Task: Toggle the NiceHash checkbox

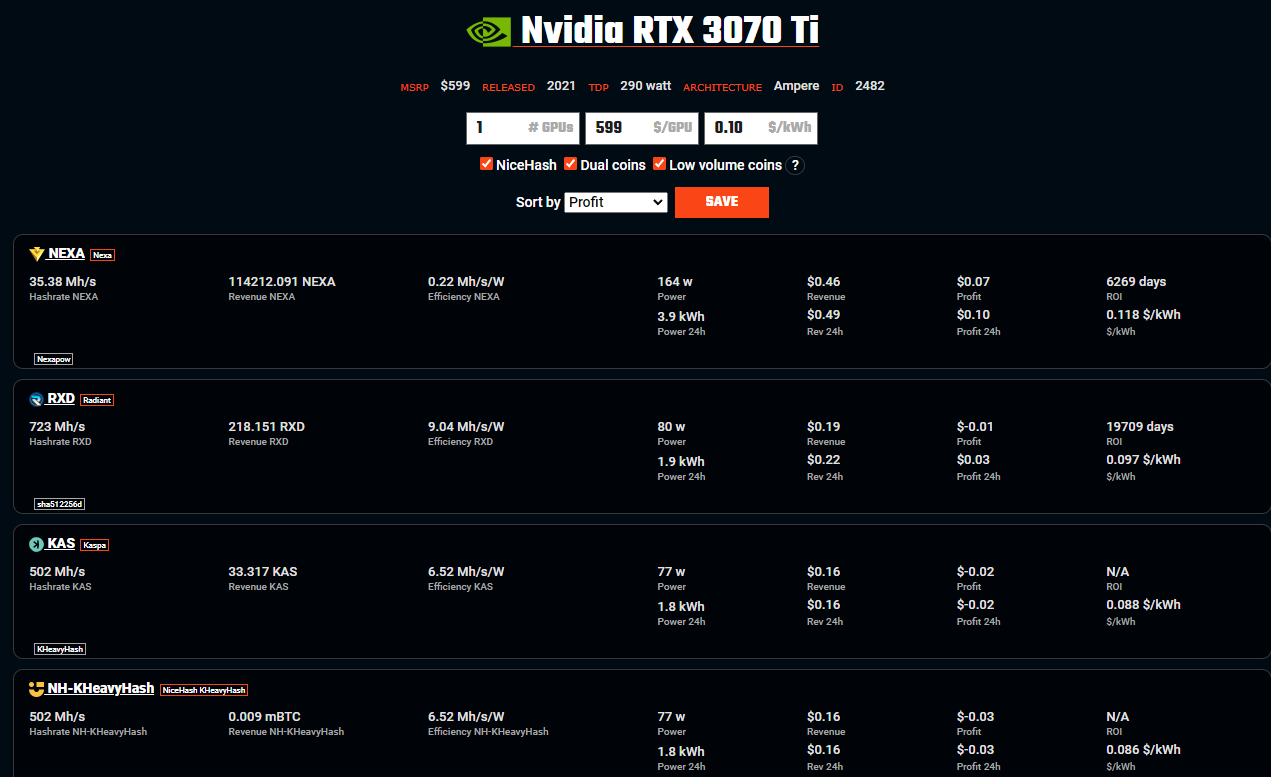Action: (486, 164)
